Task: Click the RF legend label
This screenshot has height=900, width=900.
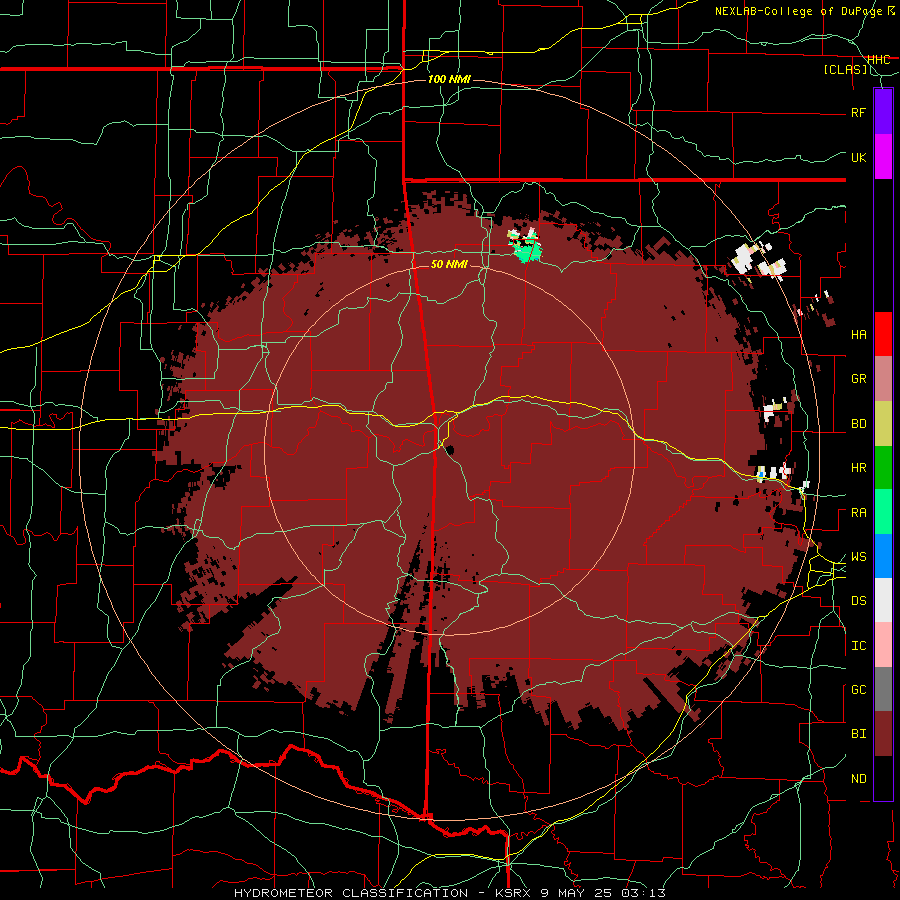Action: (x=859, y=112)
